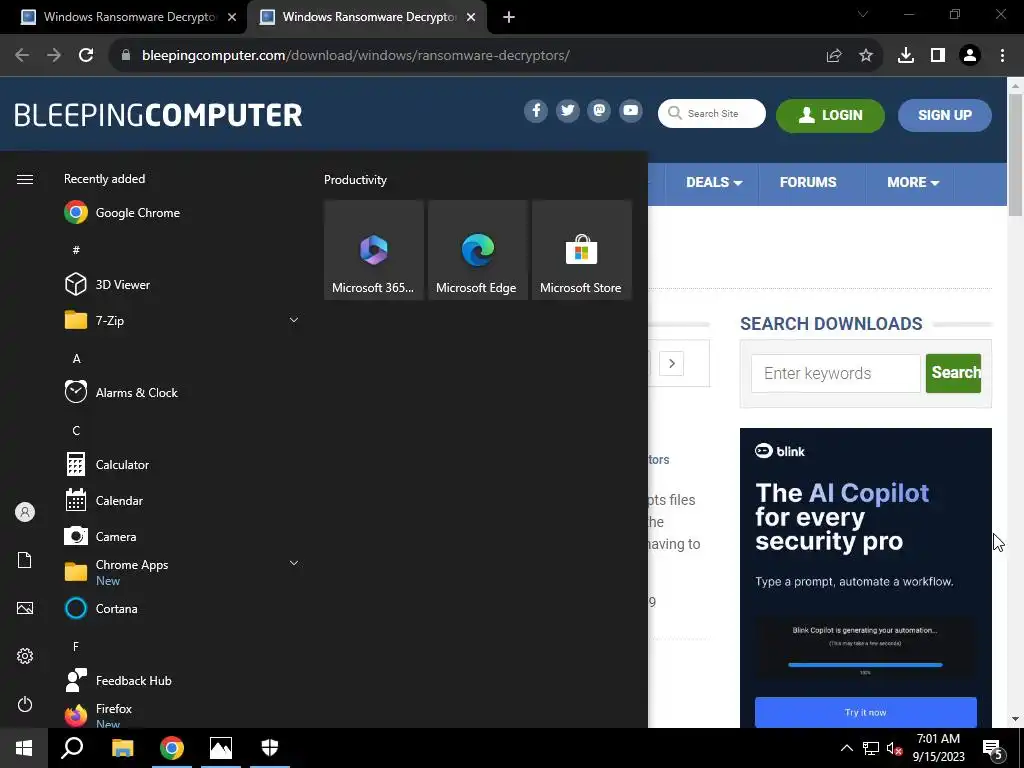
Task: Open BleepingComputer Mastodon icon
Action: pos(599,111)
